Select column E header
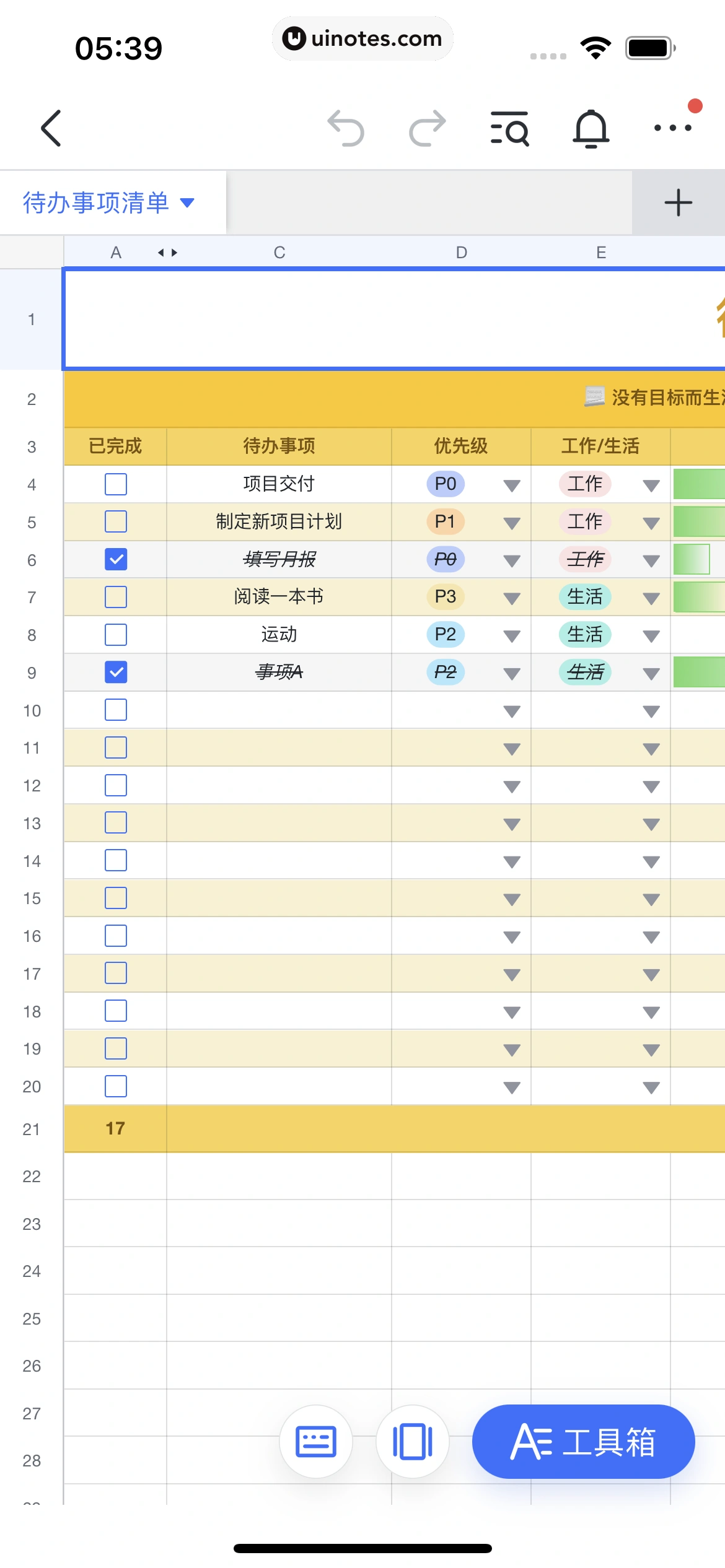725x1568 pixels. pos(601,253)
